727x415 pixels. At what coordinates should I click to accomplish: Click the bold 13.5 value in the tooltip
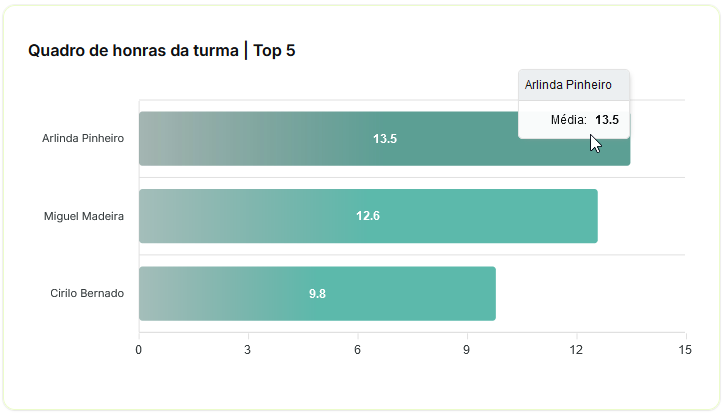tap(607, 120)
